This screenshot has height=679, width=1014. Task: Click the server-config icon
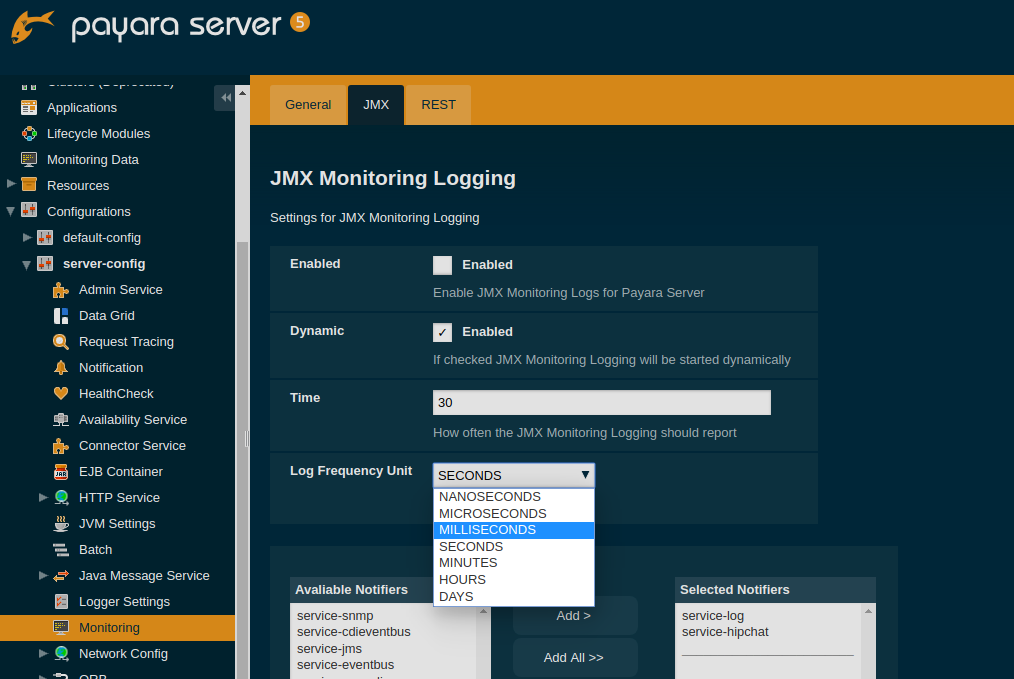click(x=45, y=263)
